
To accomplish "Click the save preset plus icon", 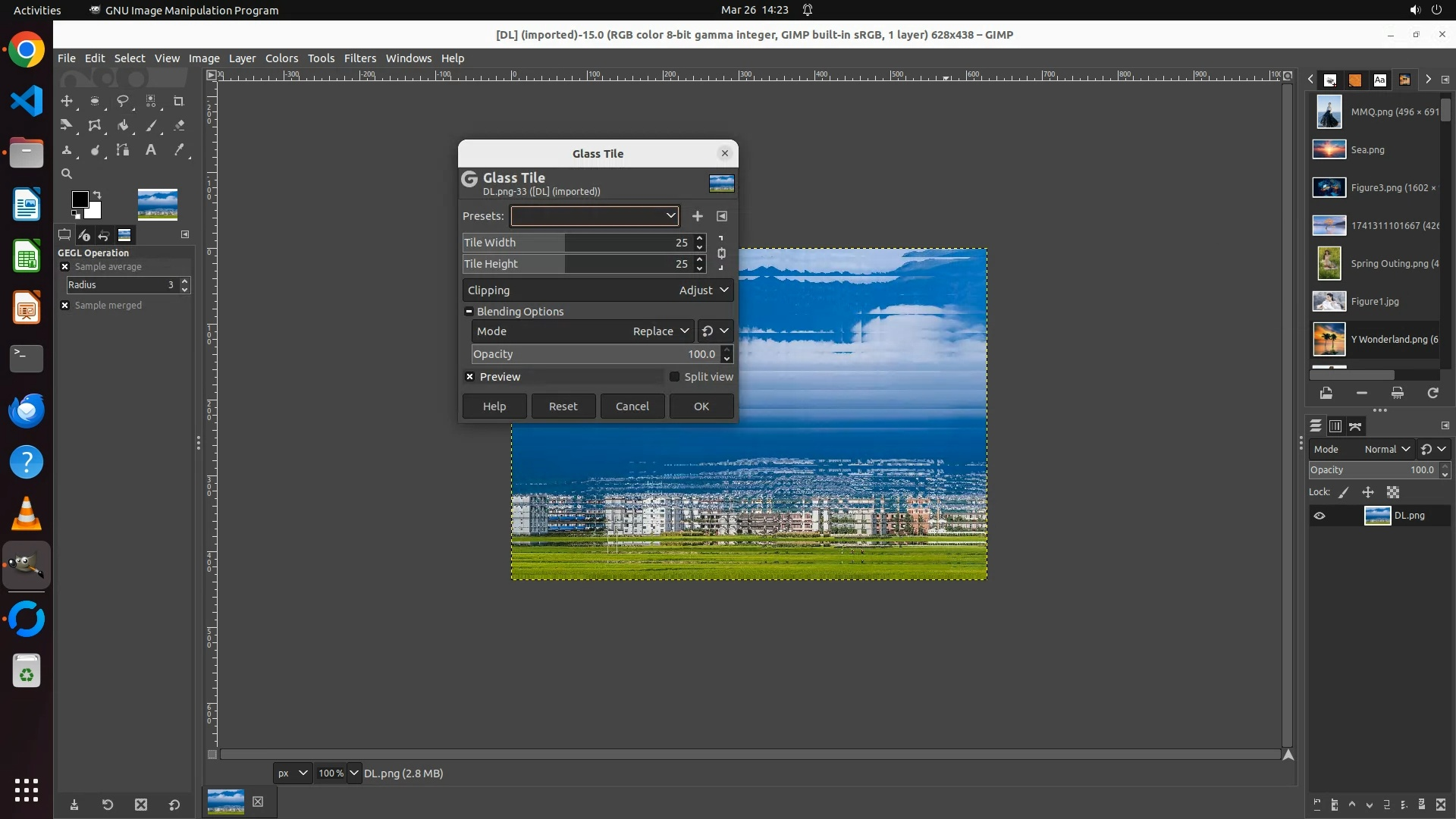I will point(697,216).
